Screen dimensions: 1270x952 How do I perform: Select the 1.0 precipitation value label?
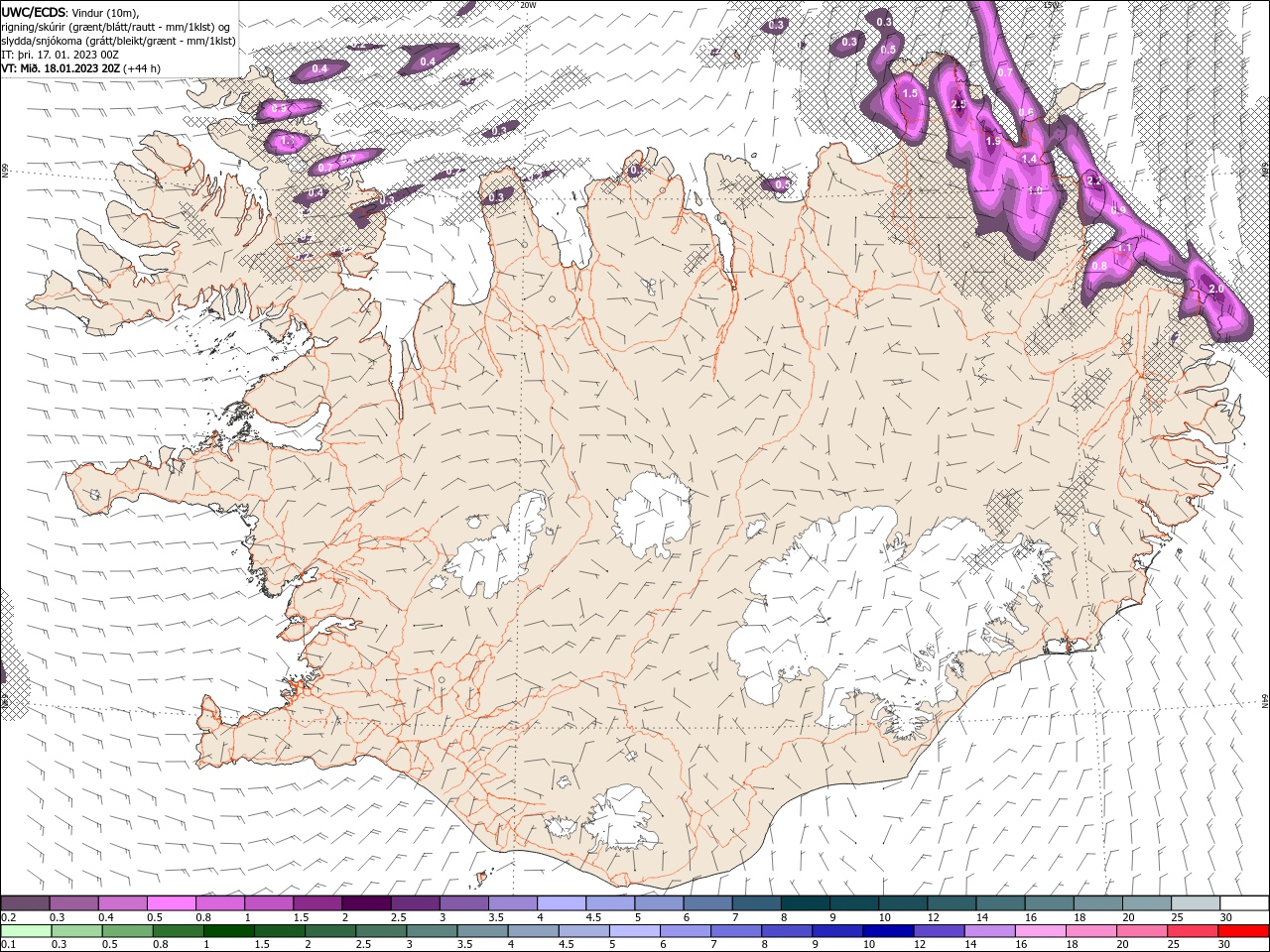coord(1036,190)
